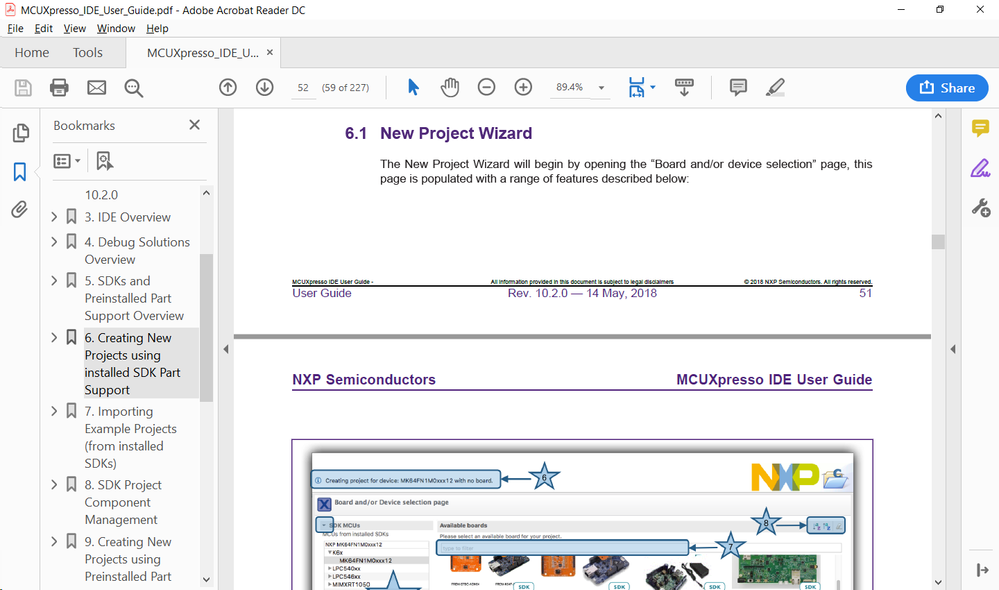999x590 pixels.
Task: Open Fill & Sign tool in right pane
Action: tap(981, 168)
